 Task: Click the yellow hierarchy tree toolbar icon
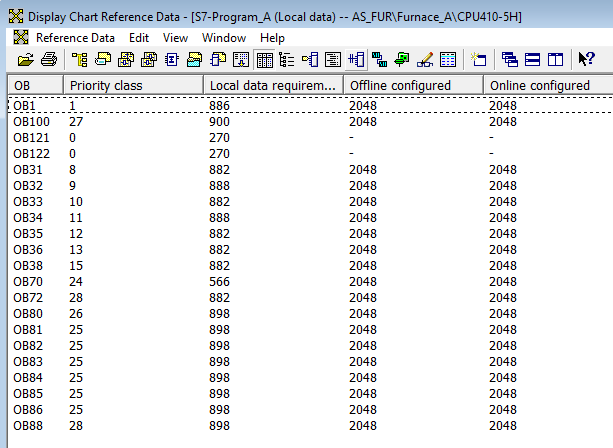click(x=79, y=59)
